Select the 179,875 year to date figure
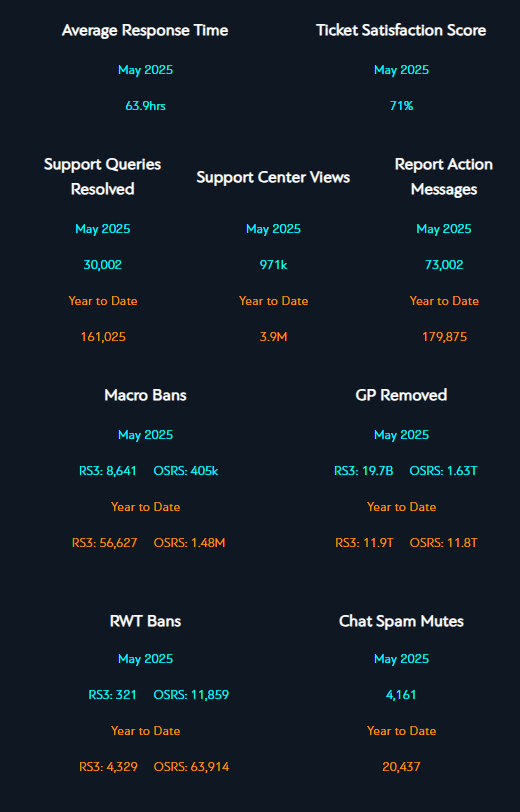The image size is (520, 812). (444, 337)
